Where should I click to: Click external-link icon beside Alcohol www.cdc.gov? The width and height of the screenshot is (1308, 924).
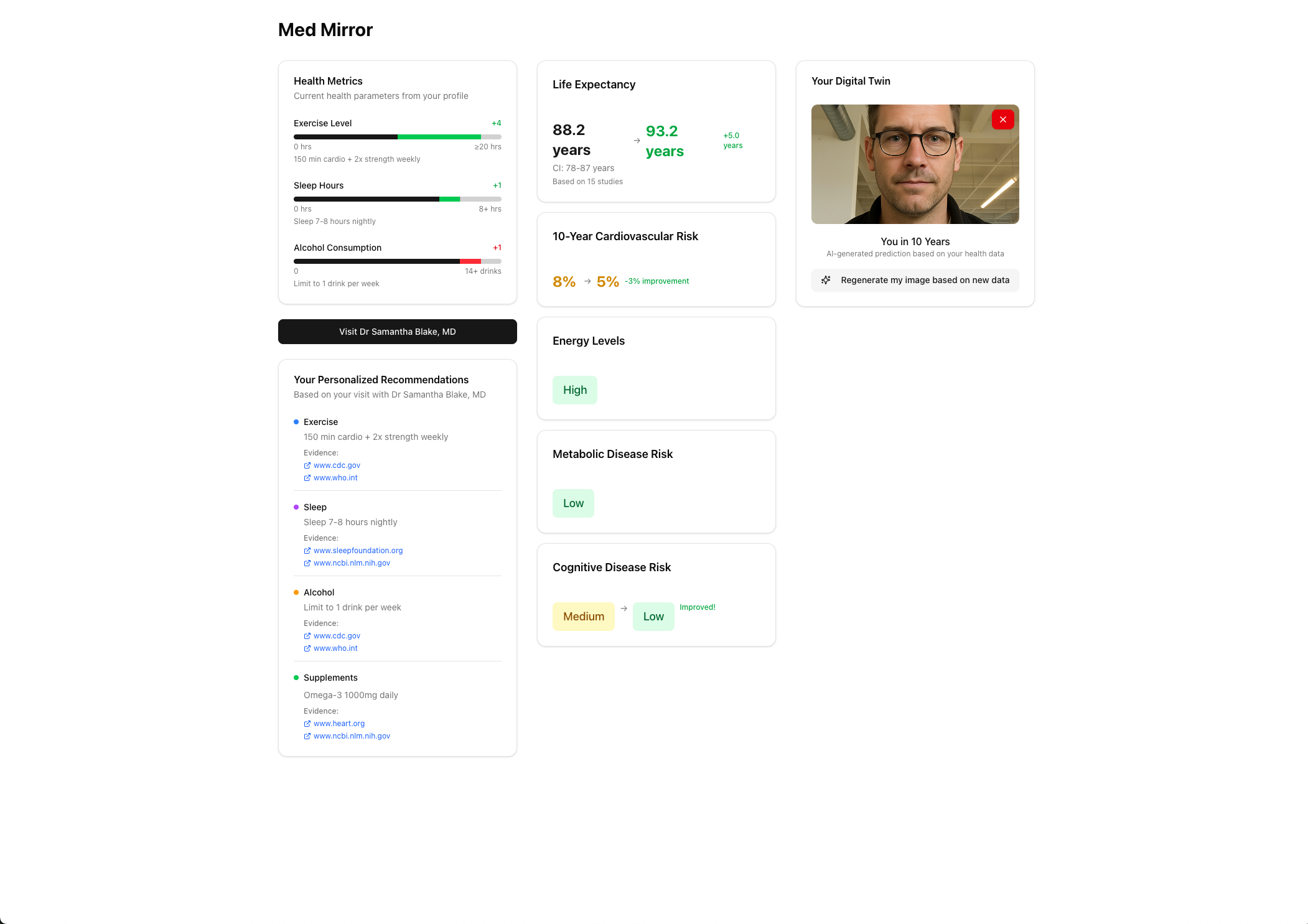point(307,636)
